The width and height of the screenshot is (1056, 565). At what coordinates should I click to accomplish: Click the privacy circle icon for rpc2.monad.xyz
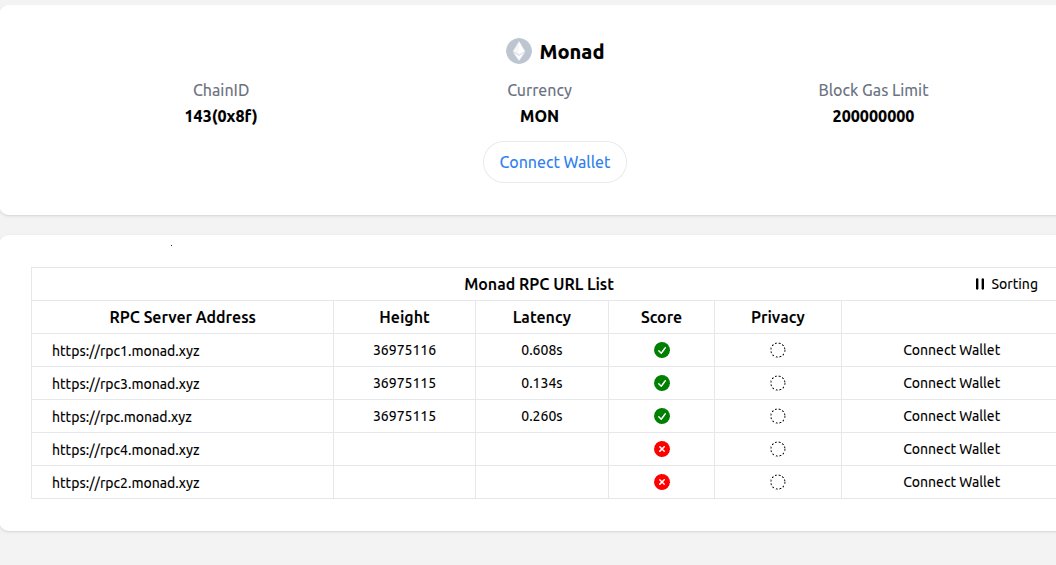click(x=778, y=482)
